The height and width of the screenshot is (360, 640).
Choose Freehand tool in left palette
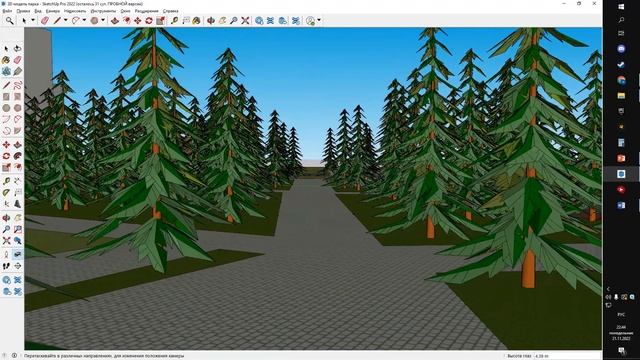[x=18, y=85]
